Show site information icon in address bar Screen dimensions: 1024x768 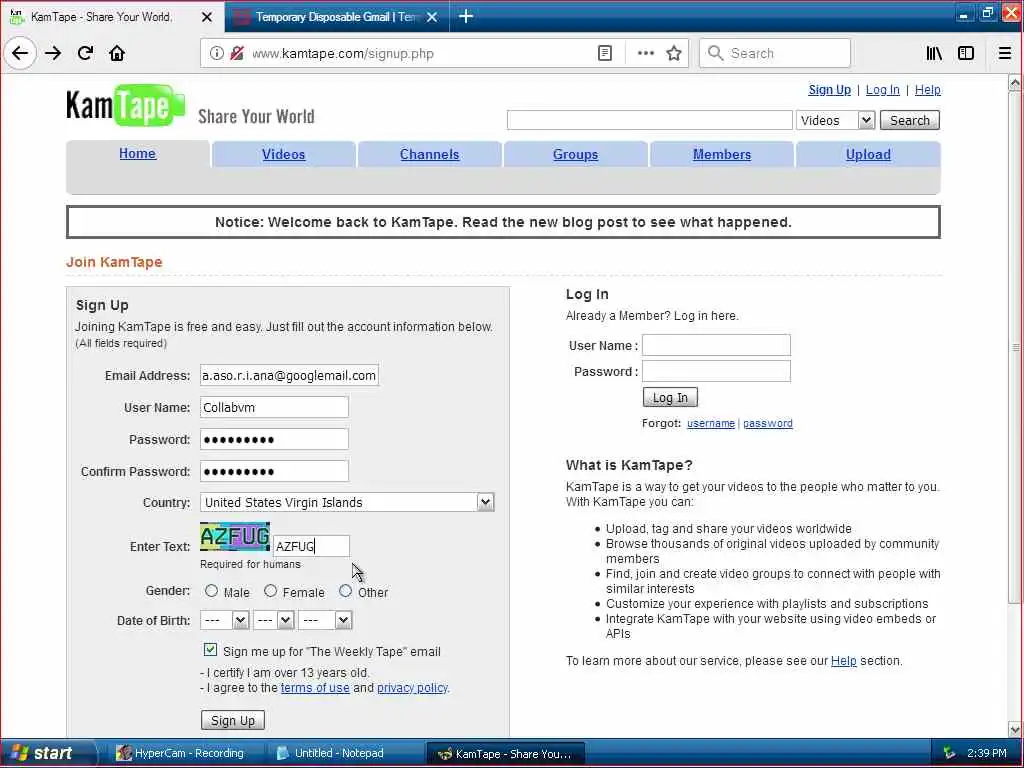coord(216,53)
